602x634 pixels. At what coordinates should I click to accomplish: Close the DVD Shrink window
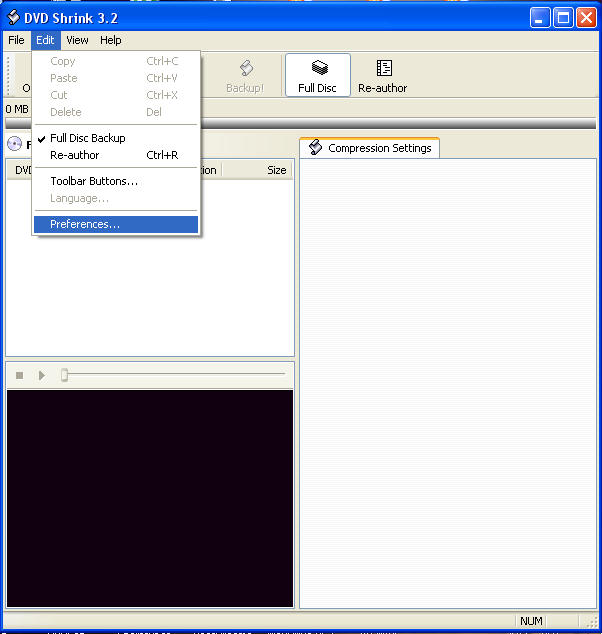pyautogui.click(x=586, y=18)
